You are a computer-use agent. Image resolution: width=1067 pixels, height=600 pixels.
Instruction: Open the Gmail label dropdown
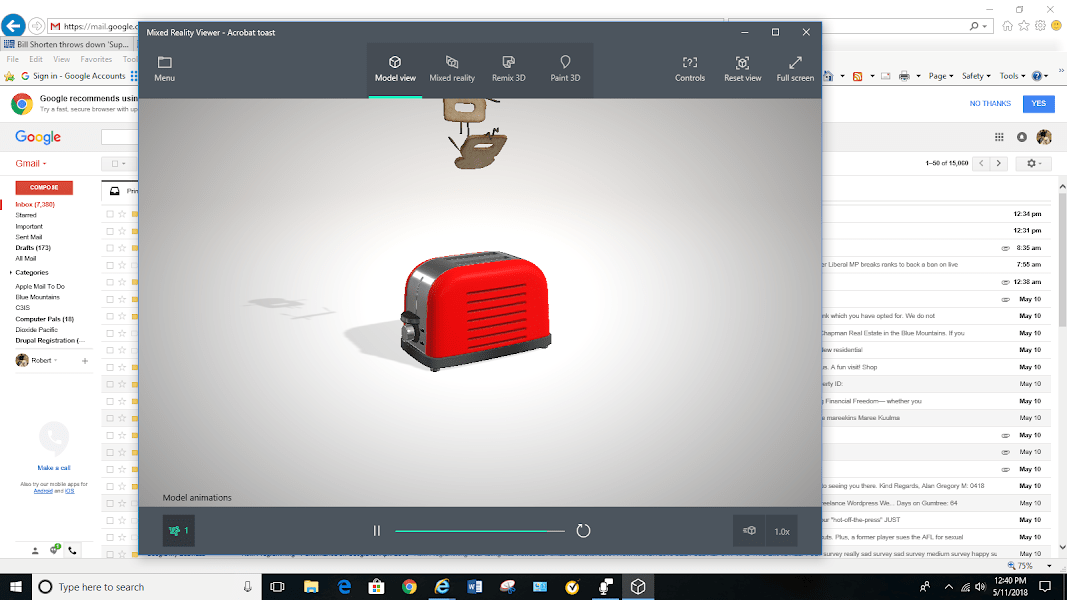[31, 163]
